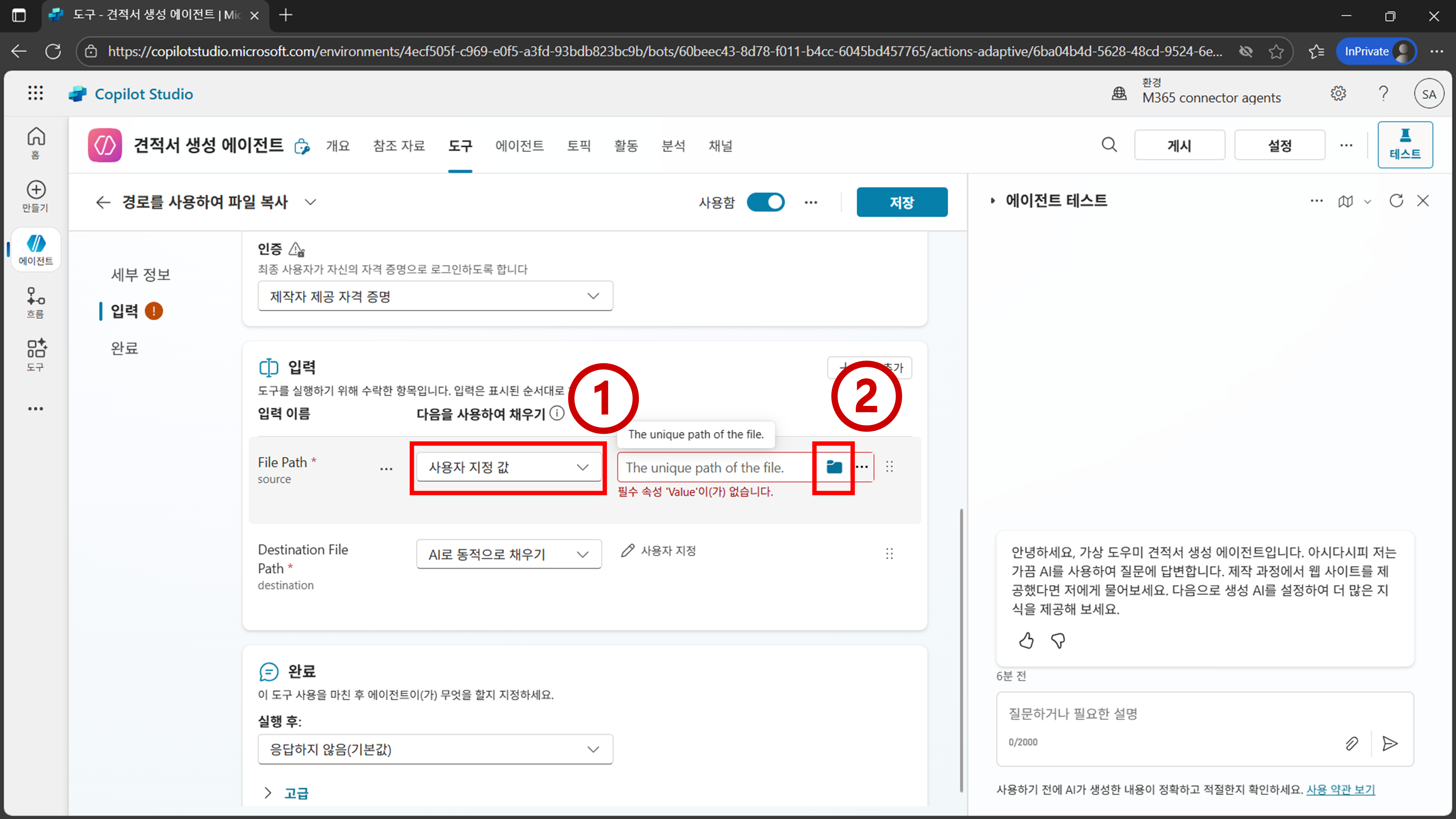Click thumbs up on the agent greeting
Image resolution: width=1456 pixels, height=819 pixels.
click(1026, 640)
